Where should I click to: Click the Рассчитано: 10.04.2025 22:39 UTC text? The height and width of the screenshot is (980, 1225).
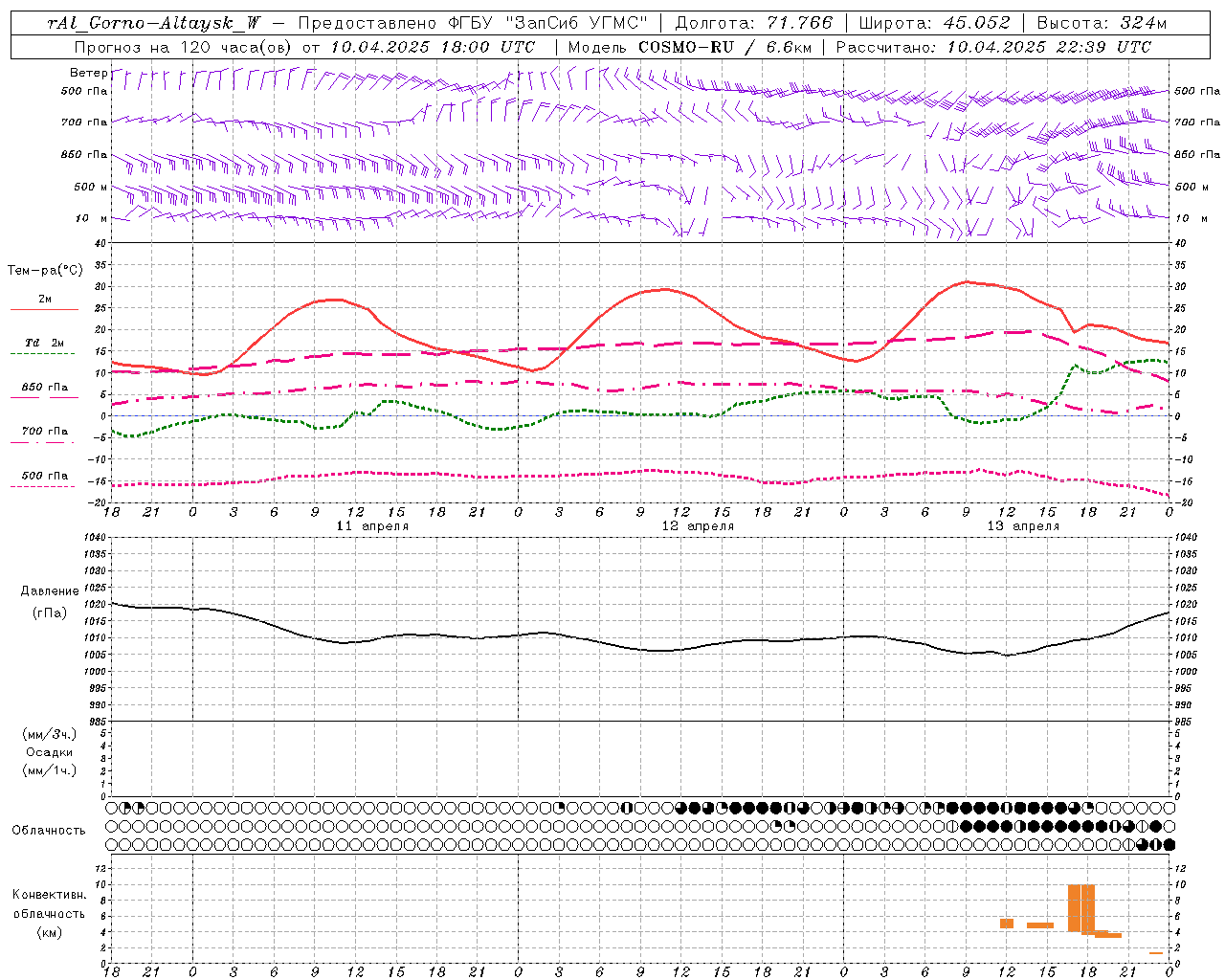[x=993, y=47]
